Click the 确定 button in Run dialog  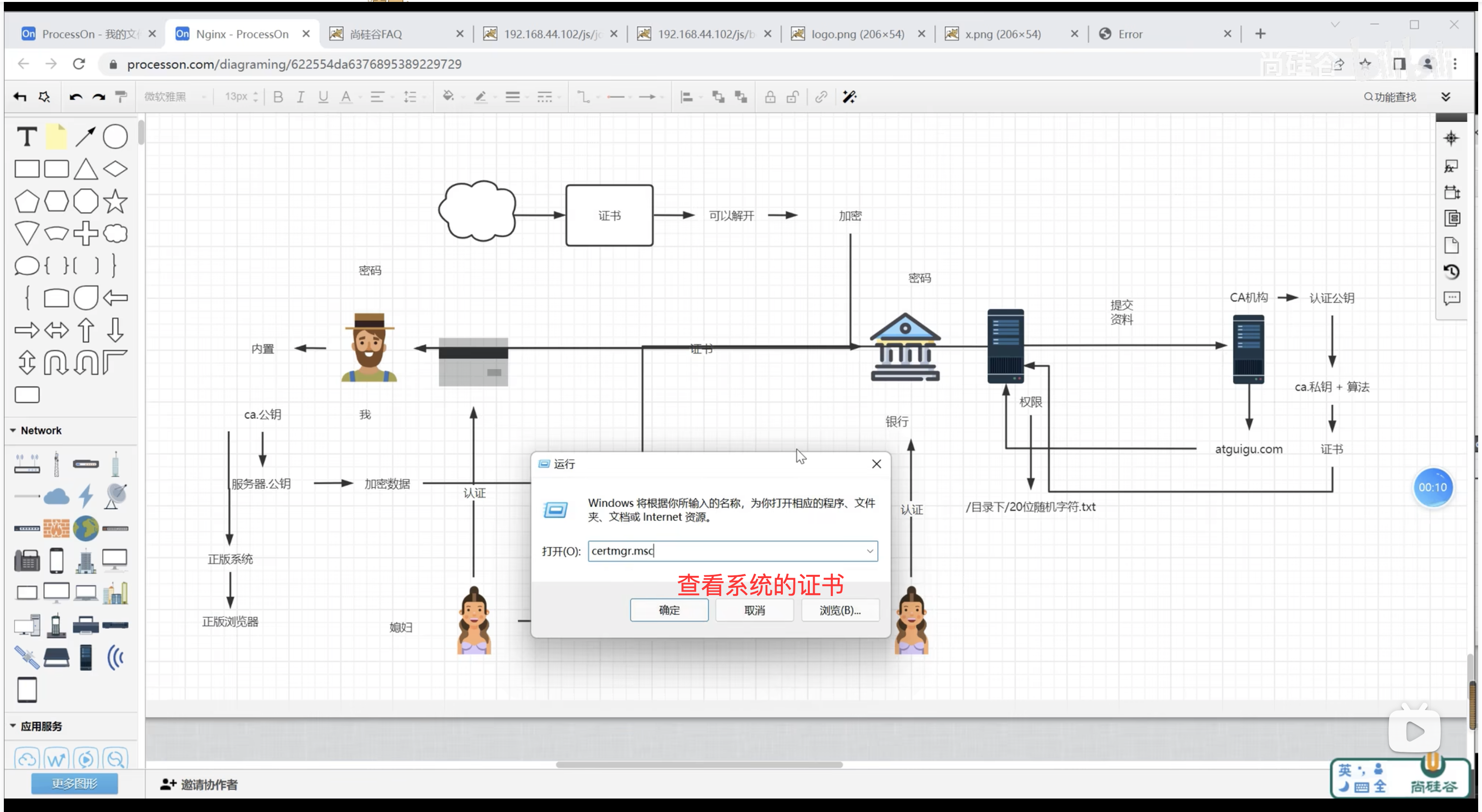tap(668, 610)
